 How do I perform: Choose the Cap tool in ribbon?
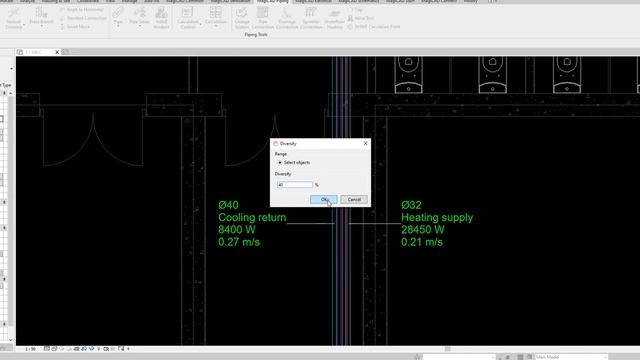click(x=355, y=9)
